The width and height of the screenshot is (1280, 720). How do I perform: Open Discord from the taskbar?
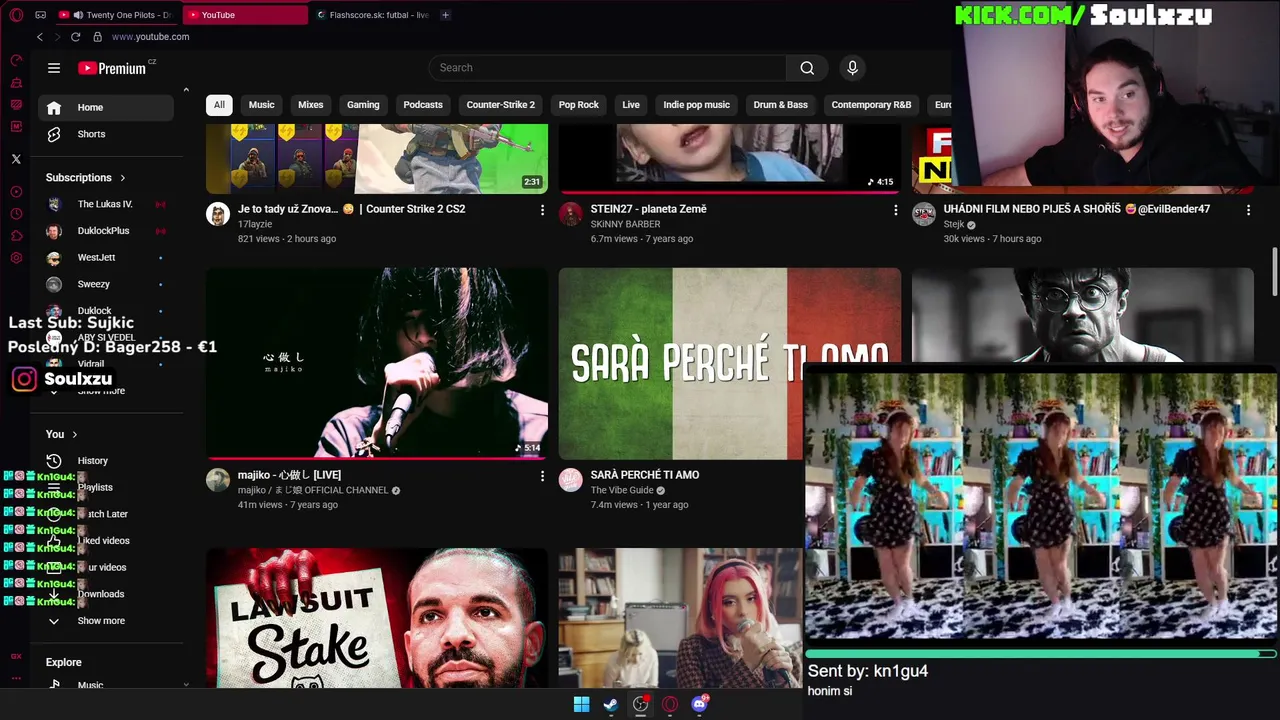pos(699,704)
